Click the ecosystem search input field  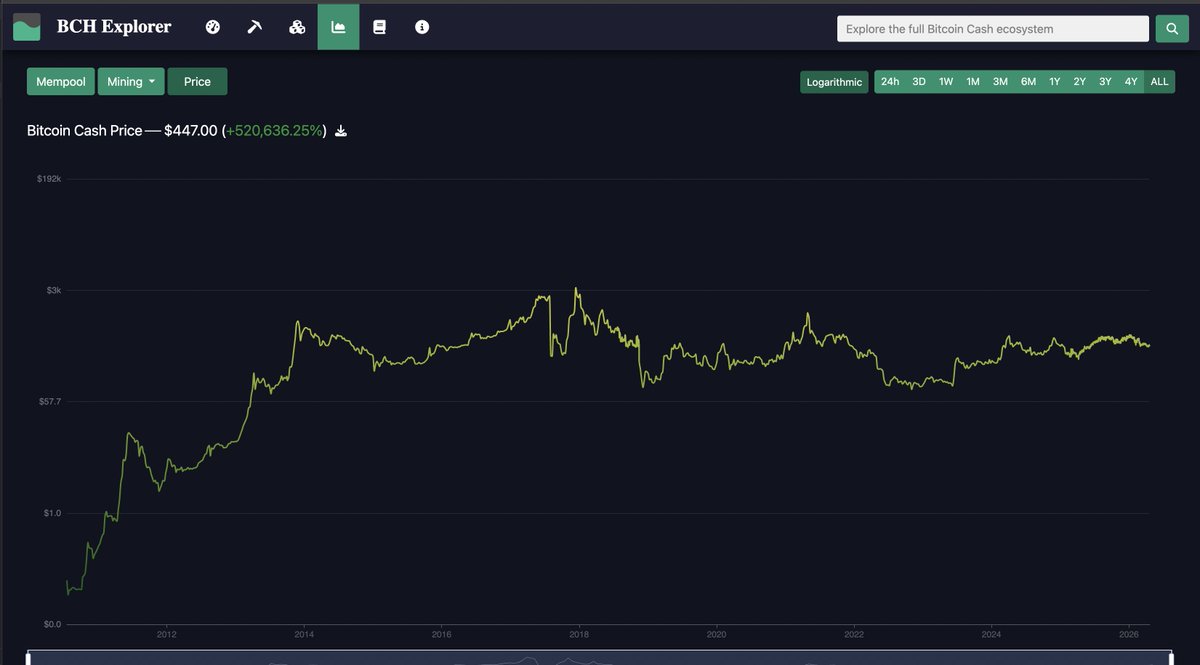pyautogui.click(x=992, y=28)
